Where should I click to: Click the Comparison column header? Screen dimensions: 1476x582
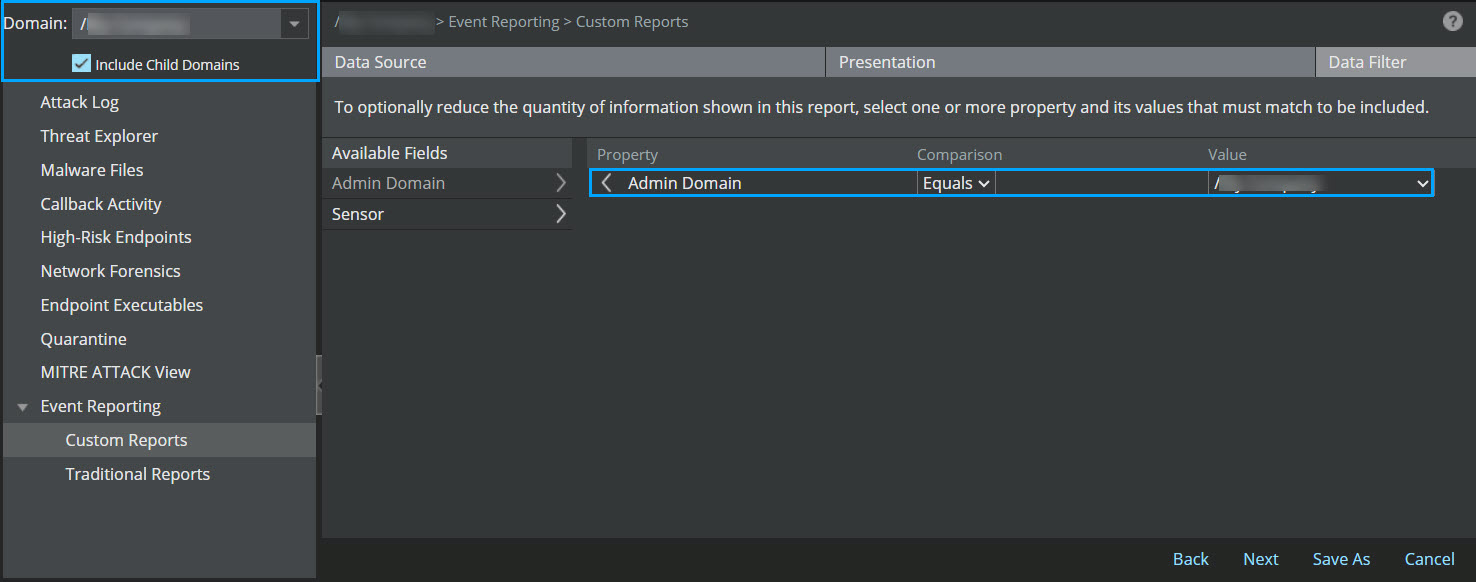pyautogui.click(x=960, y=154)
